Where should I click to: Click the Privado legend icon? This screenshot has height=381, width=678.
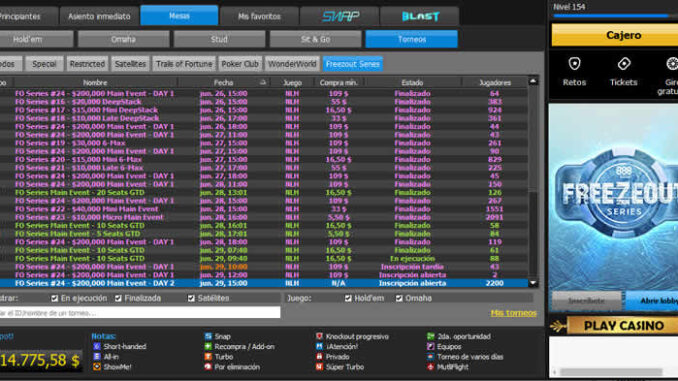[x=319, y=356]
